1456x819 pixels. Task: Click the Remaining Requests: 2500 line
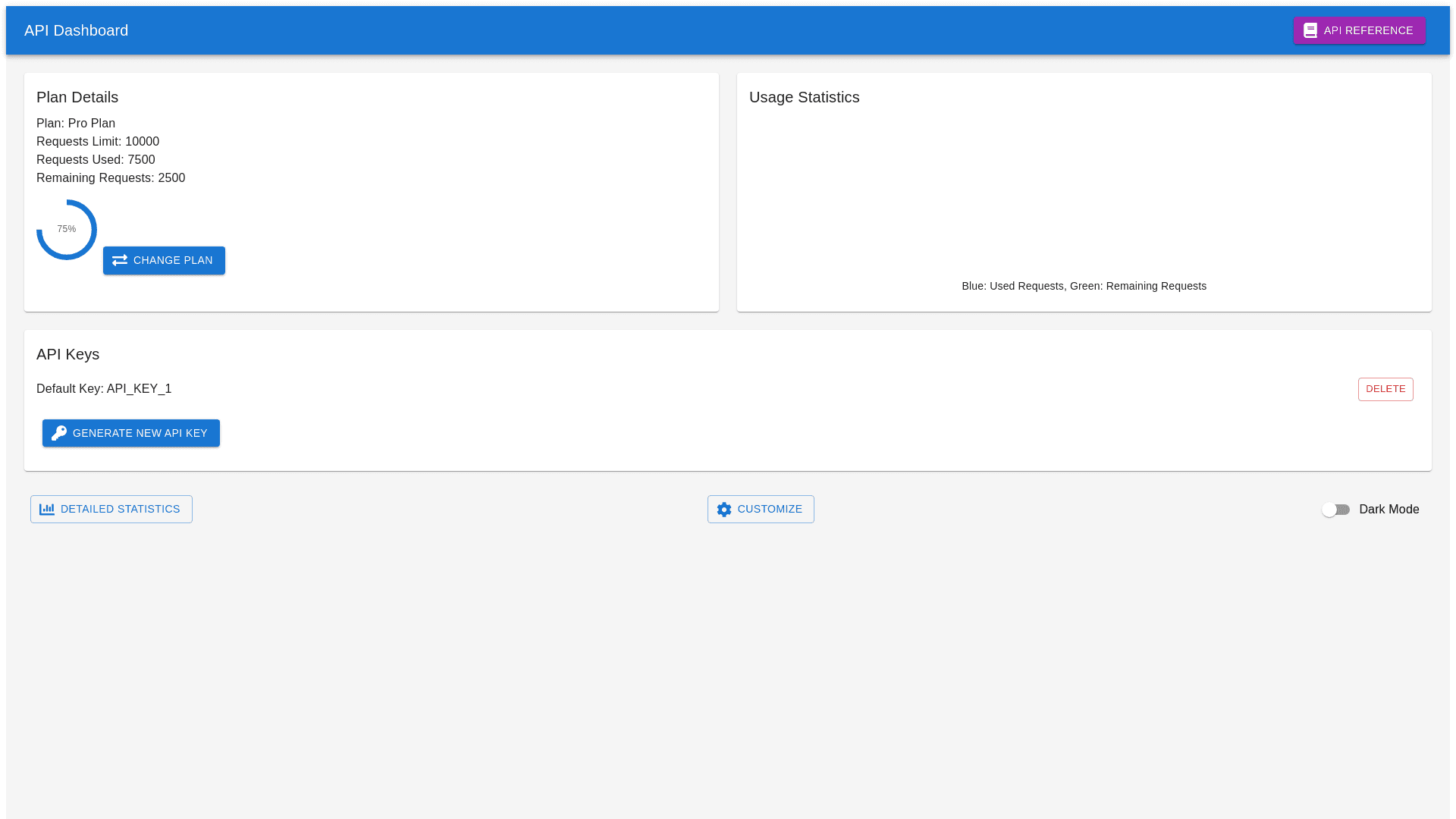111,178
